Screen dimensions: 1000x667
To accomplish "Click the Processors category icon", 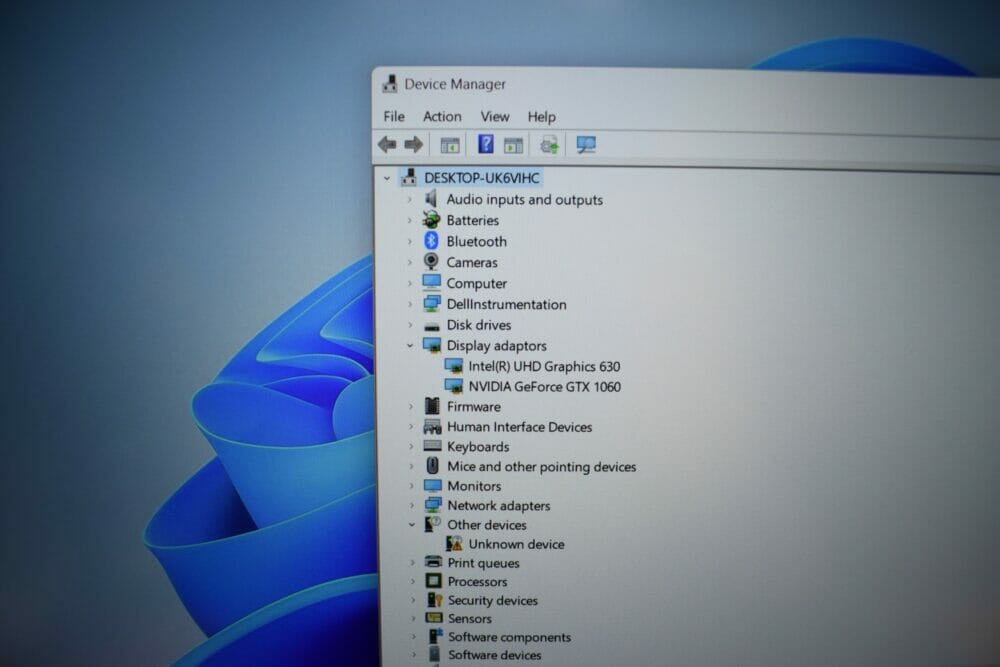I will [x=434, y=581].
